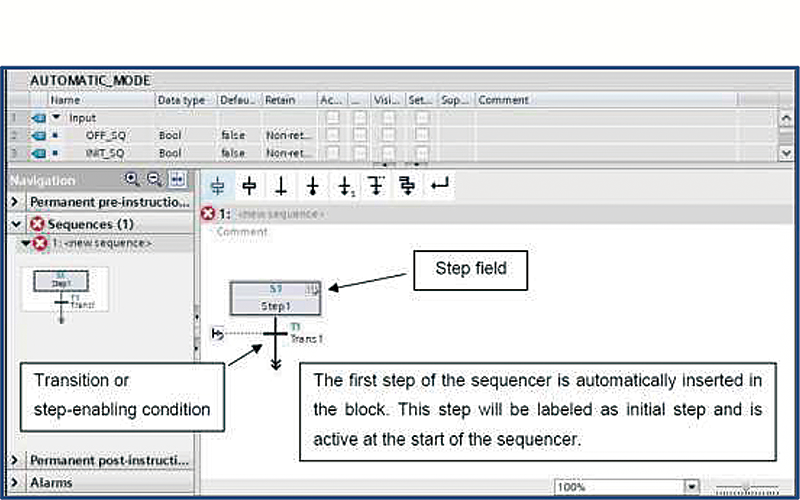Select the 1: <new sequence> tree item

100,243
